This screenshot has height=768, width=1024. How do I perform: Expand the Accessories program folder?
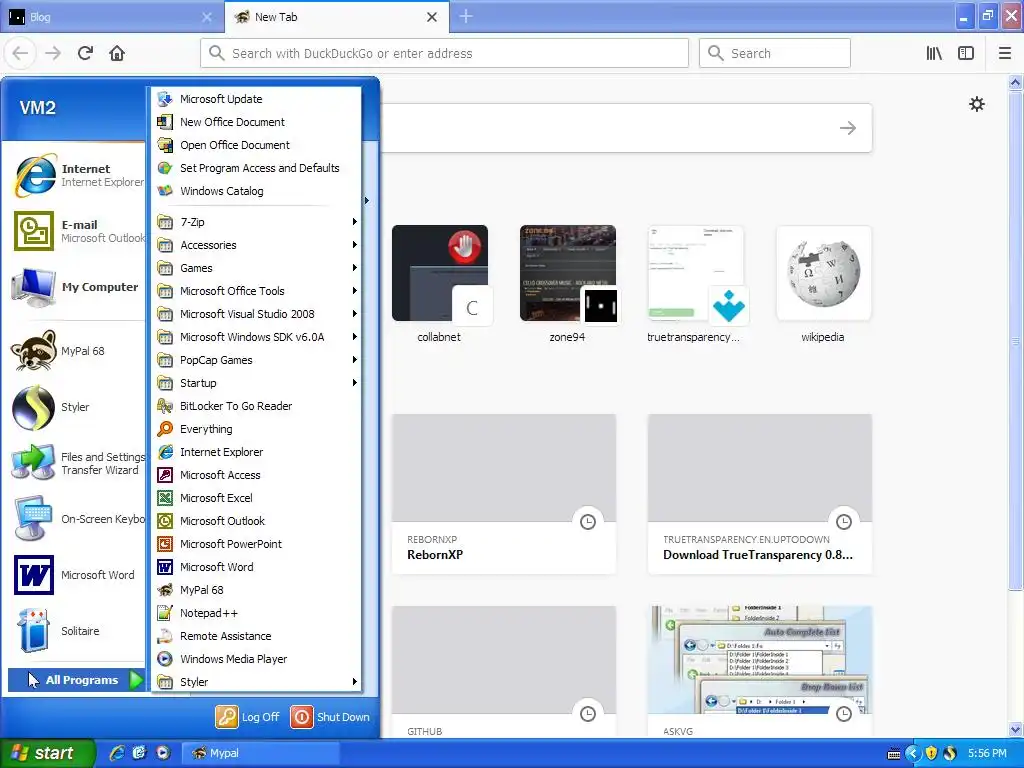[x=257, y=245]
